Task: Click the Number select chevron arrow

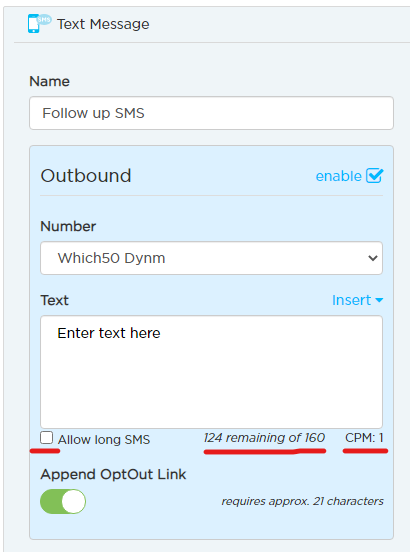Action: (x=373, y=258)
